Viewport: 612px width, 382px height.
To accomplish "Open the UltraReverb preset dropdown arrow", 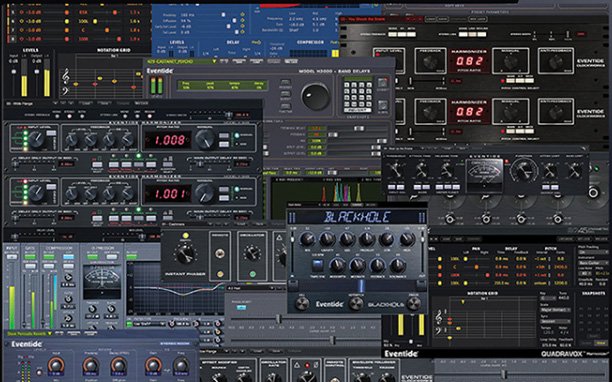I will pos(50,334).
